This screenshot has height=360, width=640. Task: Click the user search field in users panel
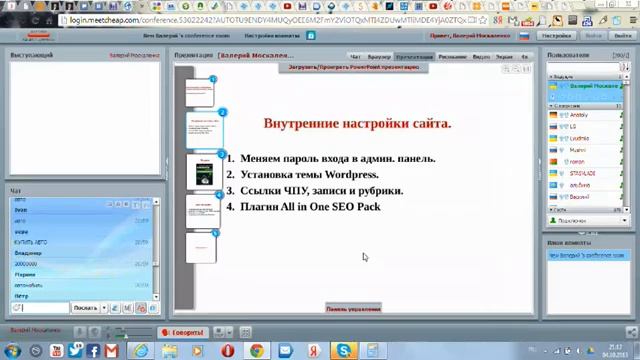(x=583, y=67)
